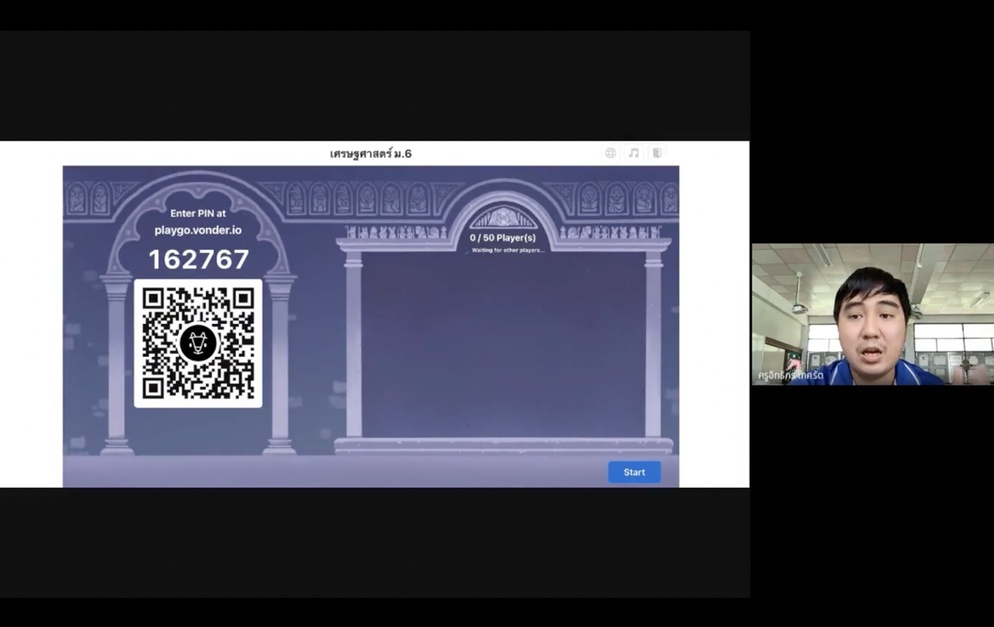This screenshot has height=627, width=994.
Task: Click the Enter PIN at label
Action: 198,214
